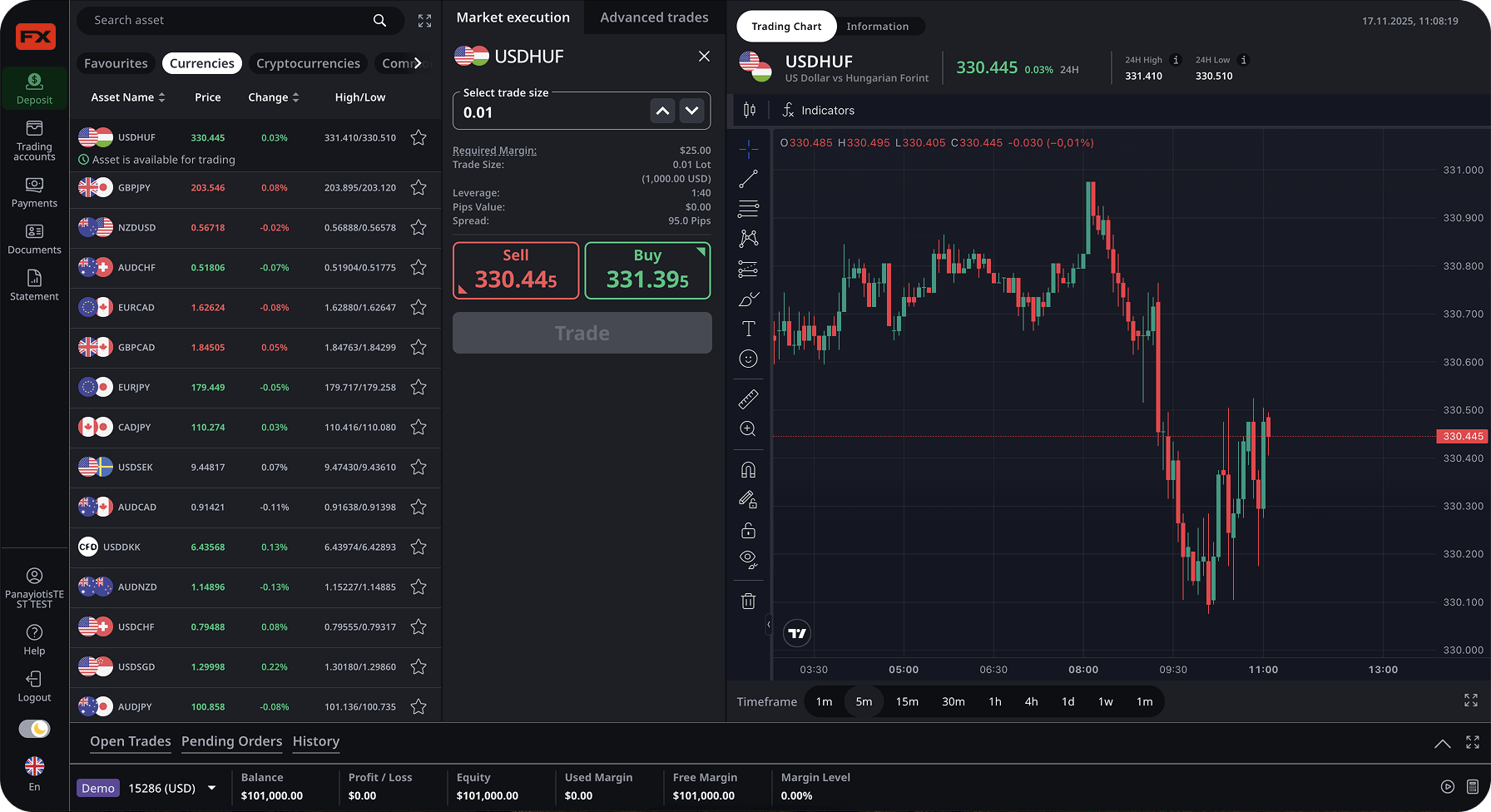Viewport: 1491px width, 812px height.
Task: Select the text annotation tool
Action: click(x=748, y=329)
